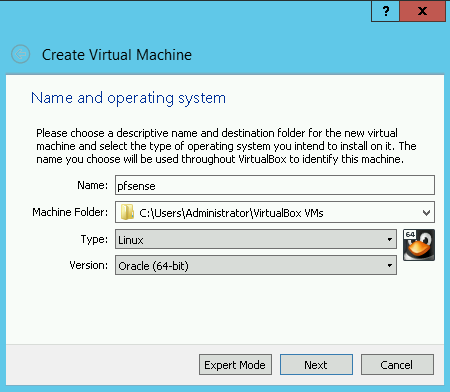
Task: Click the 'Machine Folder:' label
Action: [x=70, y=212]
